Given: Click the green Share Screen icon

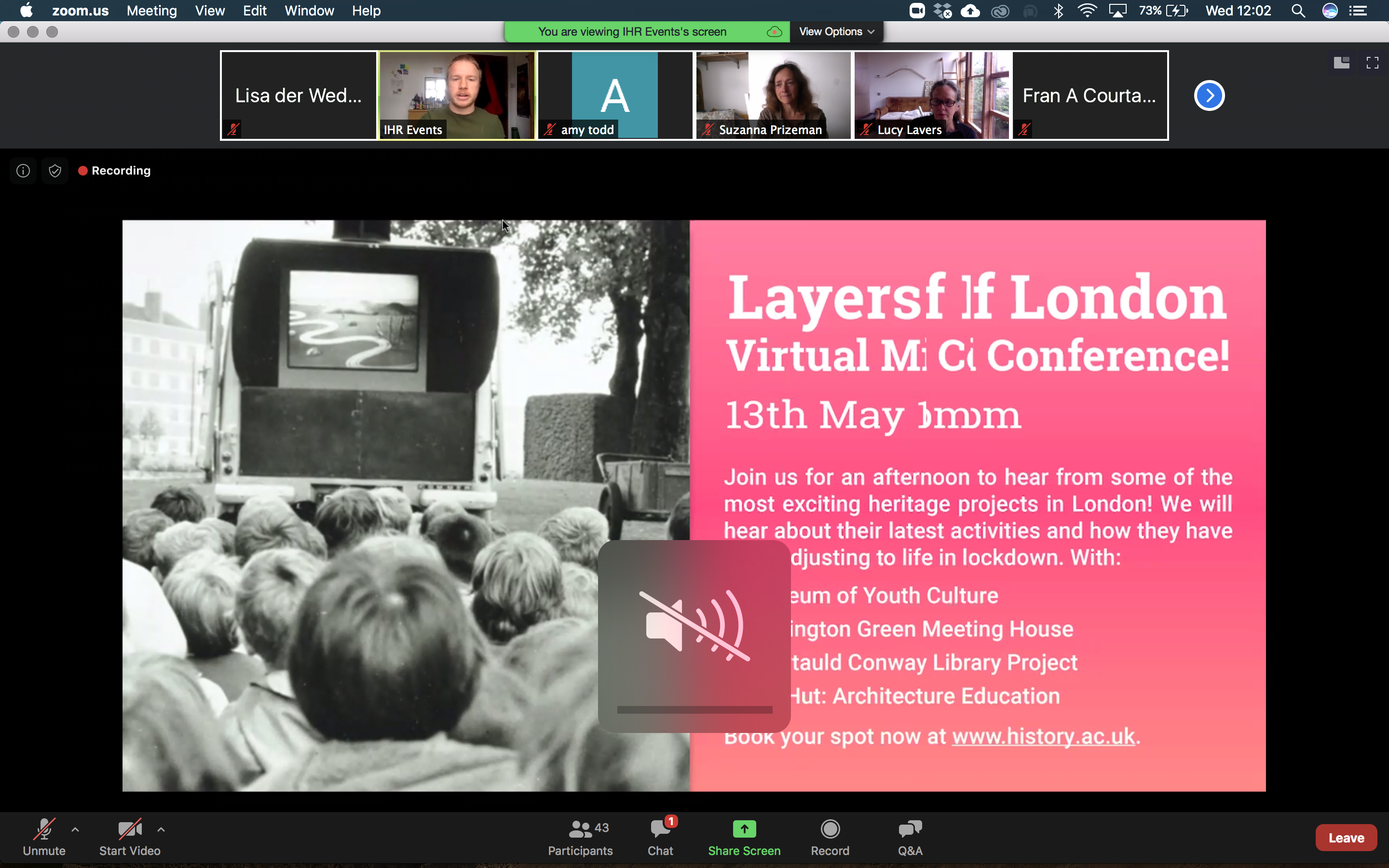Looking at the screenshot, I should (745, 829).
